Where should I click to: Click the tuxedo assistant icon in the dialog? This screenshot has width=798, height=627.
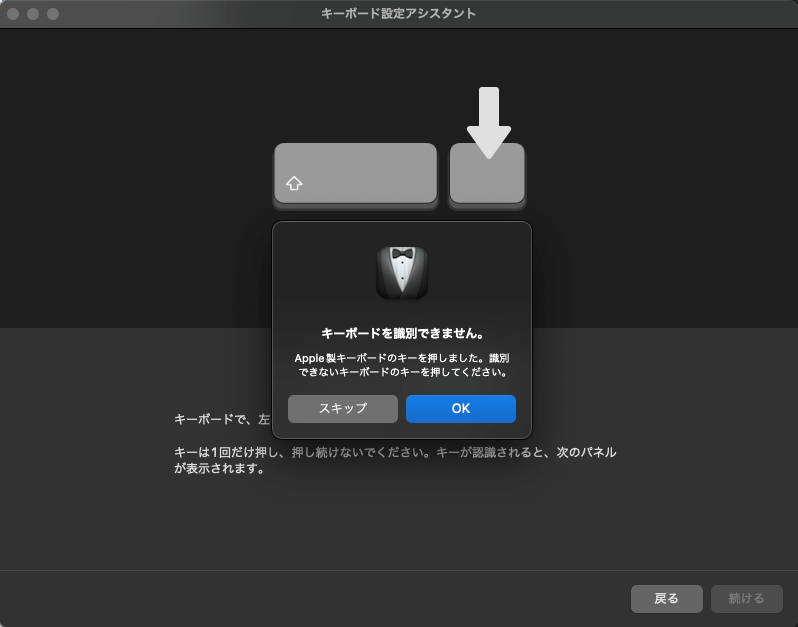[402, 272]
